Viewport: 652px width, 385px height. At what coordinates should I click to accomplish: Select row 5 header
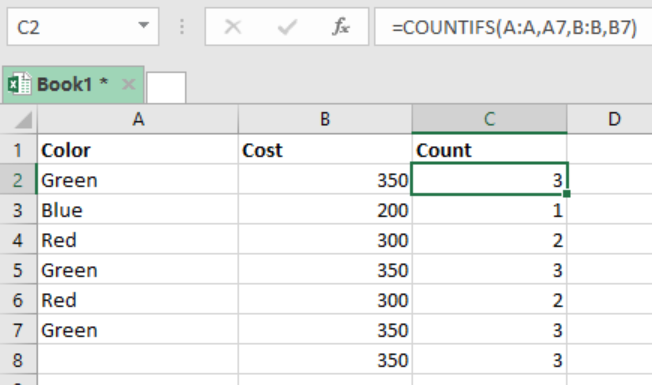pos(18,269)
